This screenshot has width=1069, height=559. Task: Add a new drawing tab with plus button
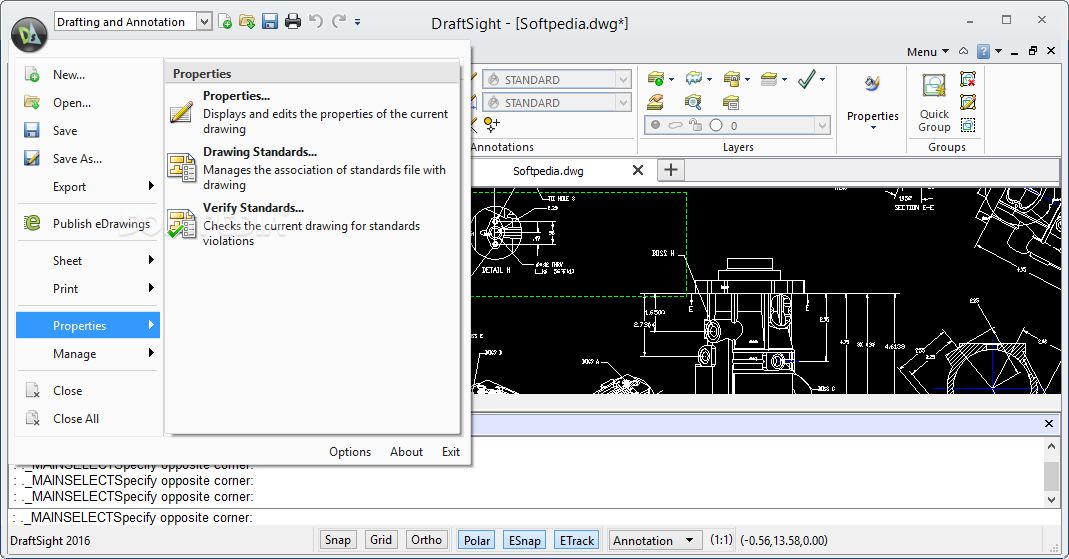[671, 170]
